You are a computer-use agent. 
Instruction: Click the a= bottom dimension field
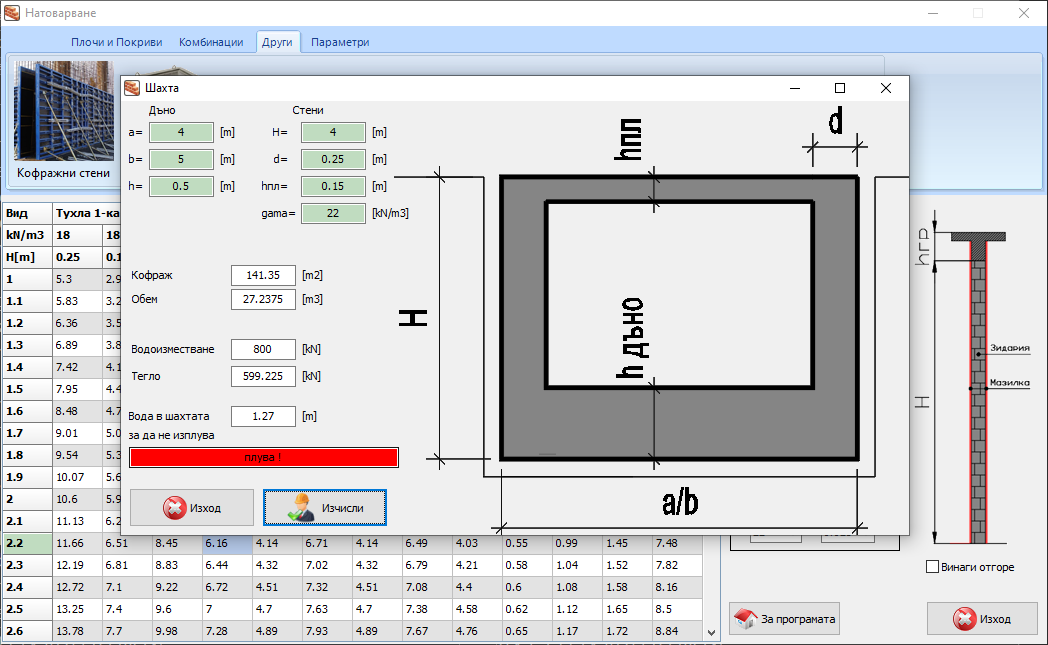[x=181, y=132]
